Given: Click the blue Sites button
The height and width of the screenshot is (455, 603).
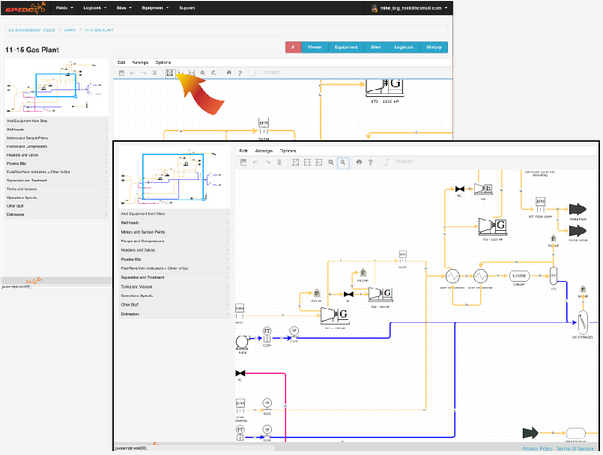Looking at the screenshot, I should 376,47.
